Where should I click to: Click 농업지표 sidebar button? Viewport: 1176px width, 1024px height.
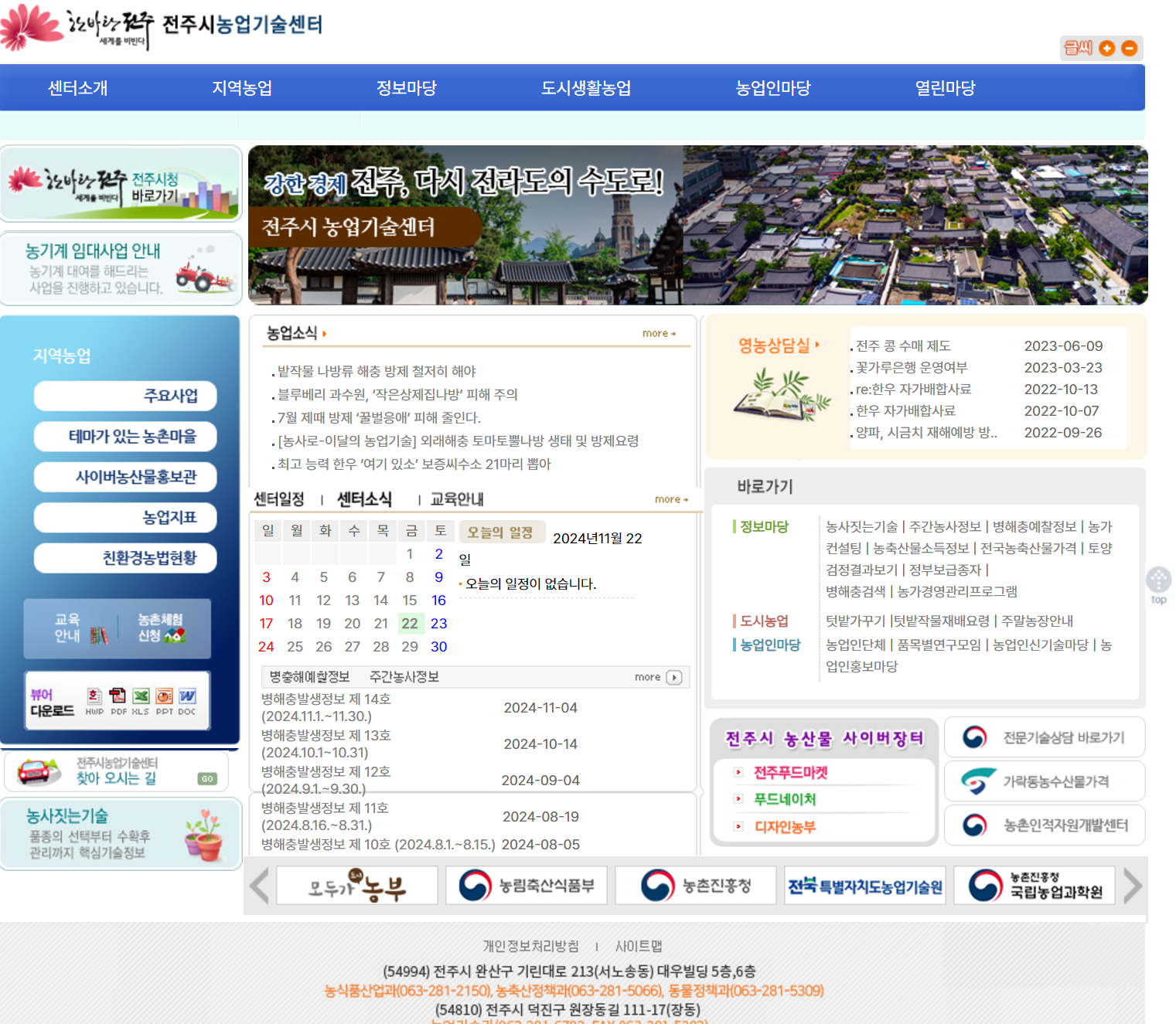pos(125,518)
